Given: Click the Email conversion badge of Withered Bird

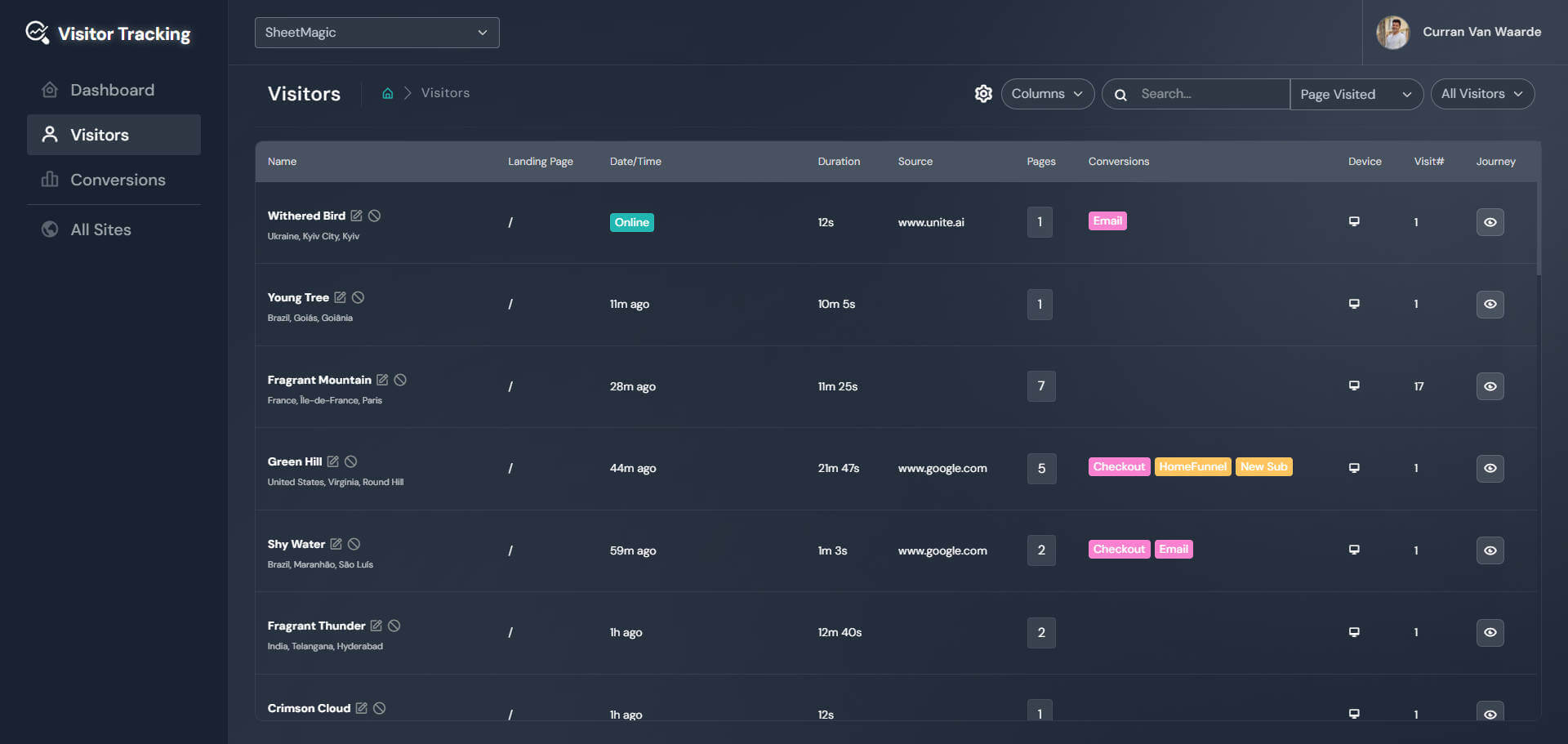Looking at the screenshot, I should [x=1107, y=221].
